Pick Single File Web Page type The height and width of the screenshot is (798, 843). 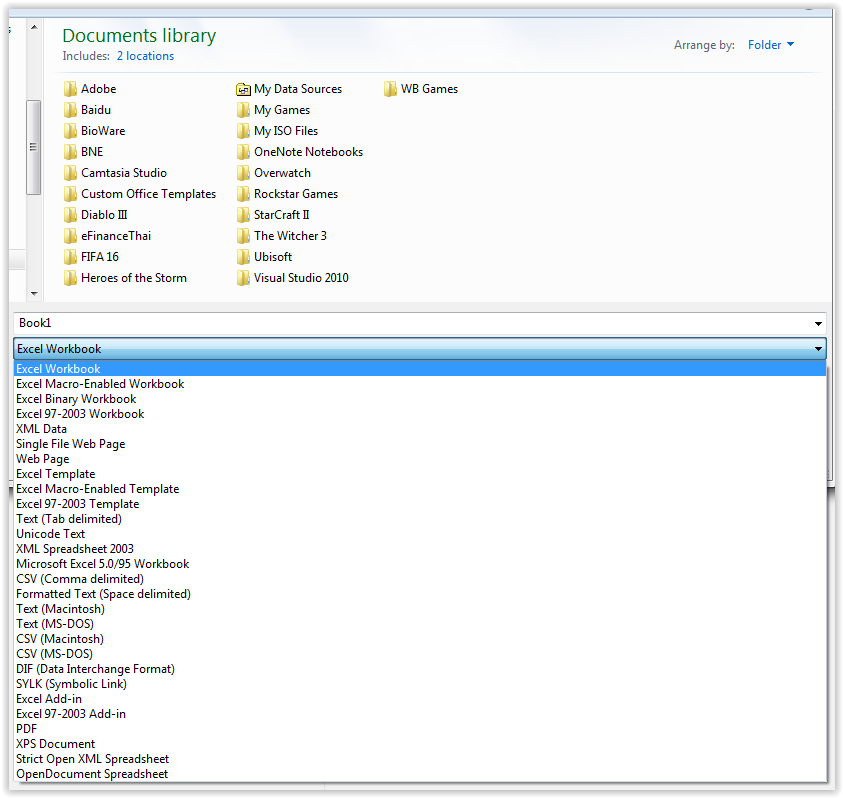(419, 444)
